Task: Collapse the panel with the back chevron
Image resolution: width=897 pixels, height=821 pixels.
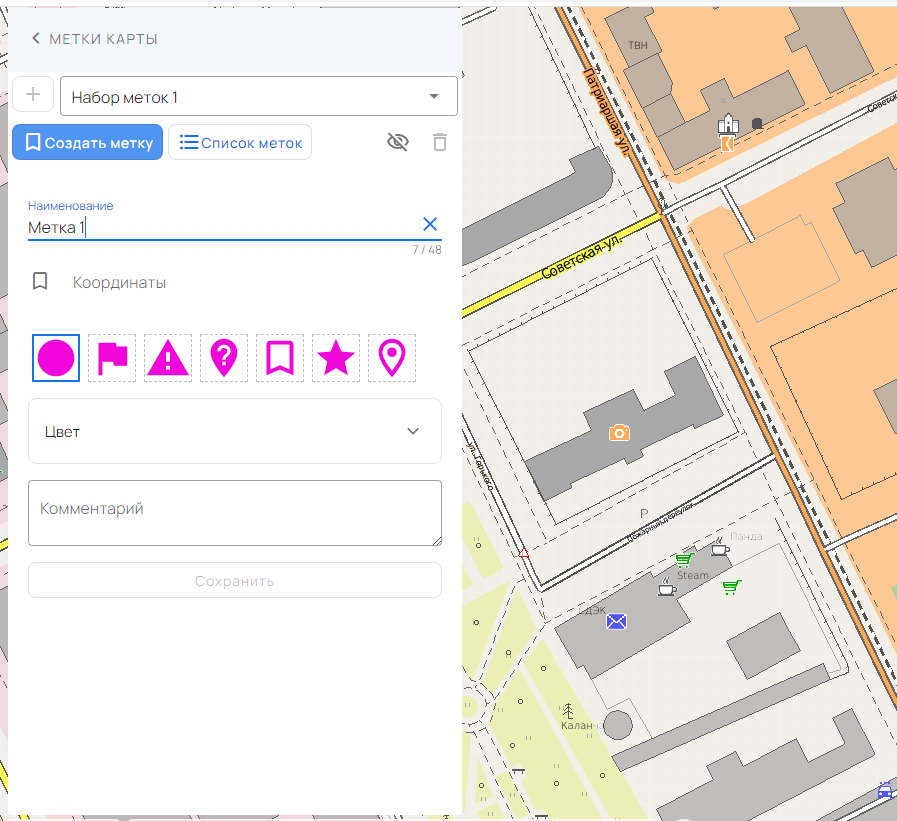Action: pos(36,38)
